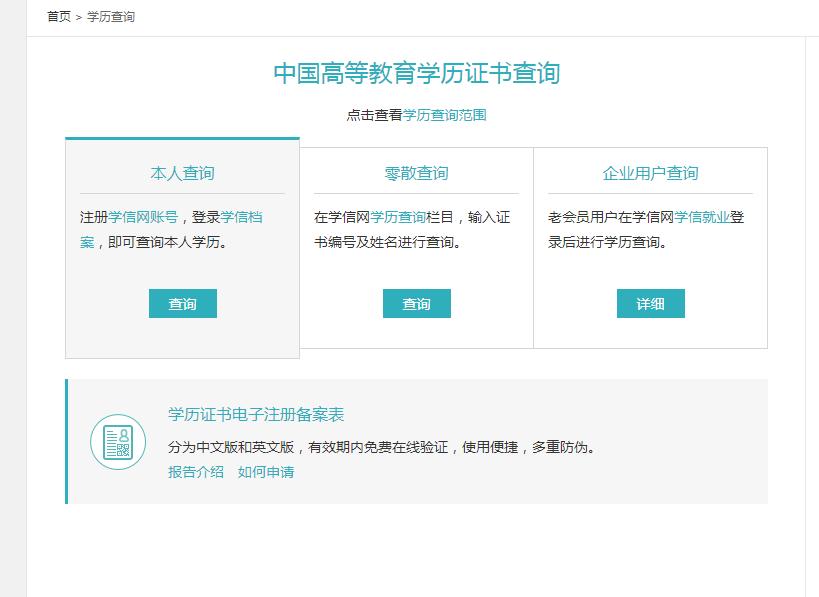Click the 中国高等教育学历证书查询 page title
The height and width of the screenshot is (597, 819).
[x=419, y=73]
